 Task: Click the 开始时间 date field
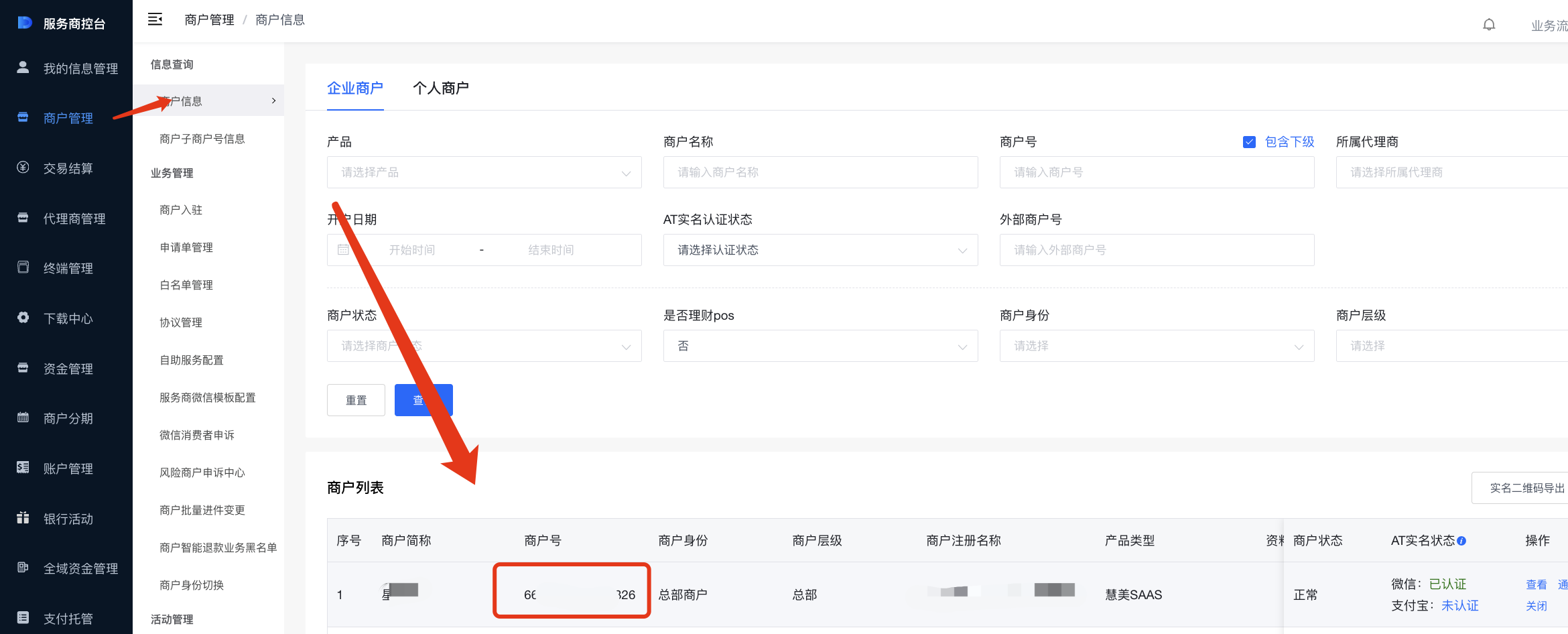click(412, 250)
